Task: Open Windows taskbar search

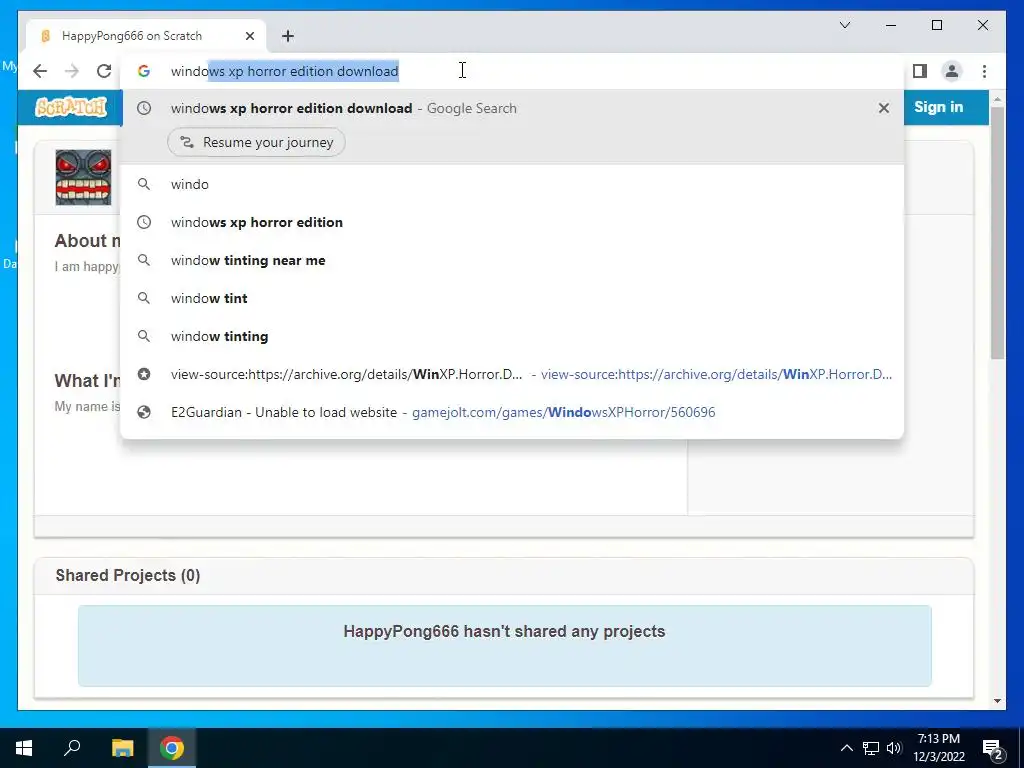Action: [72, 748]
